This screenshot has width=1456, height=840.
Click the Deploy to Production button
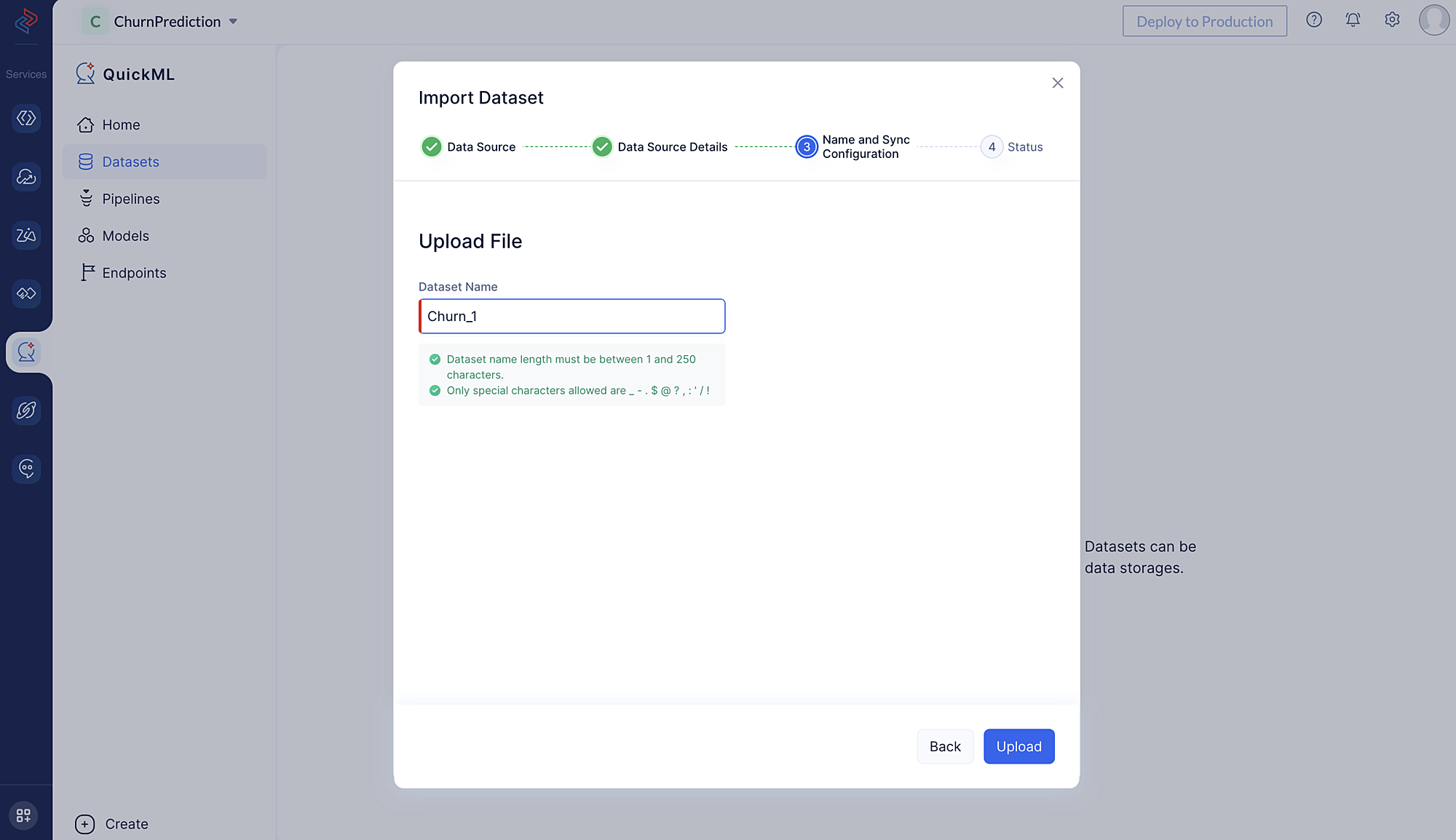1204,21
